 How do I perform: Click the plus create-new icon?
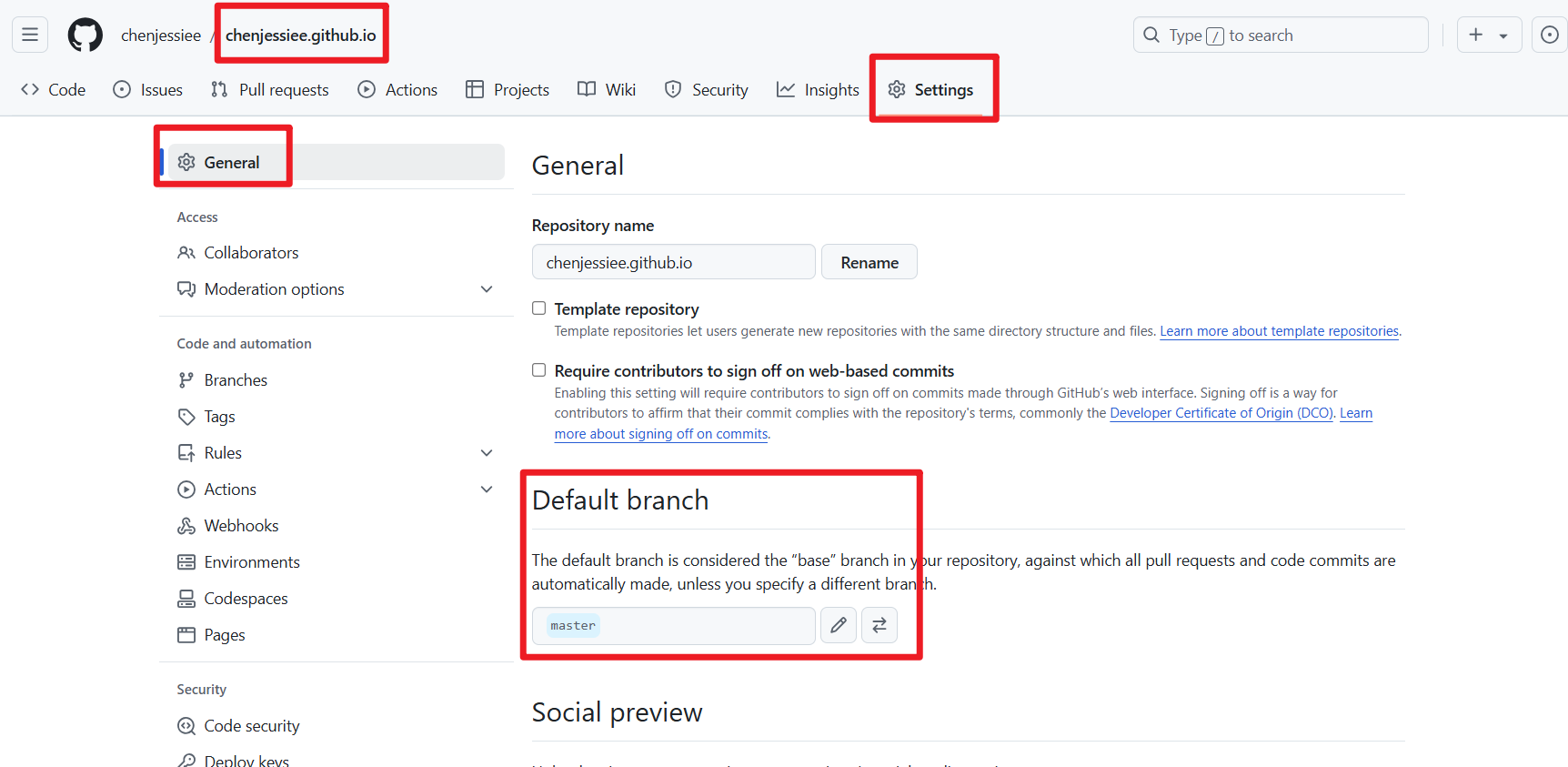click(x=1476, y=35)
